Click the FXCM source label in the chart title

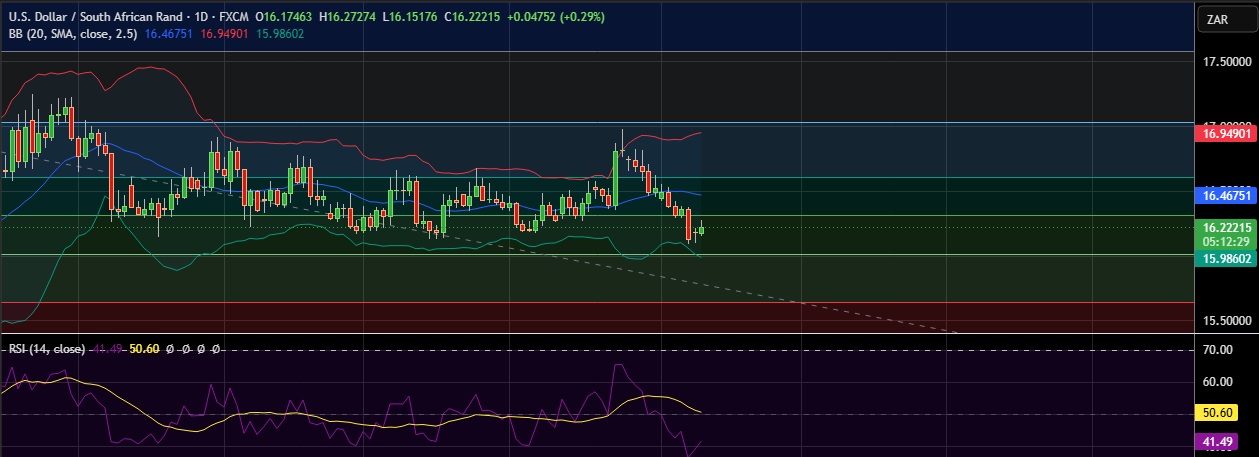234,17
